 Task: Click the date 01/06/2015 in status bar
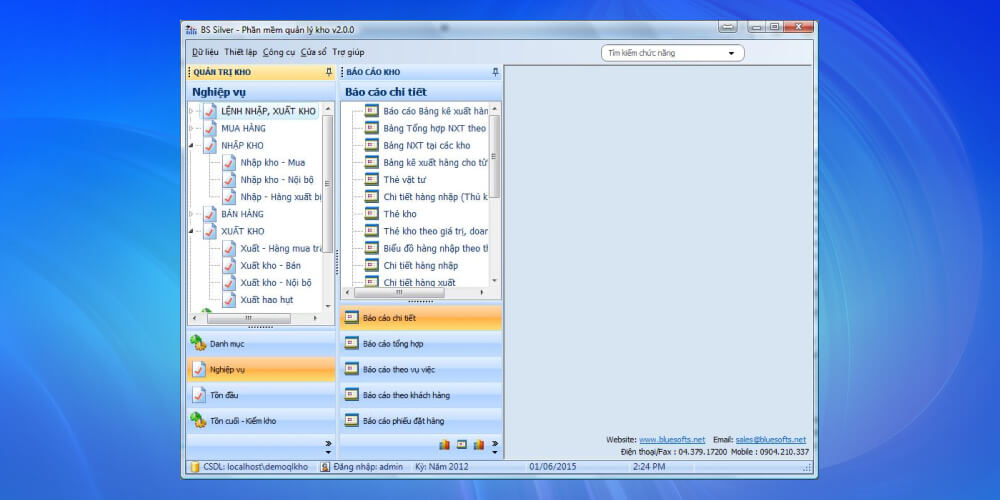(x=552, y=467)
